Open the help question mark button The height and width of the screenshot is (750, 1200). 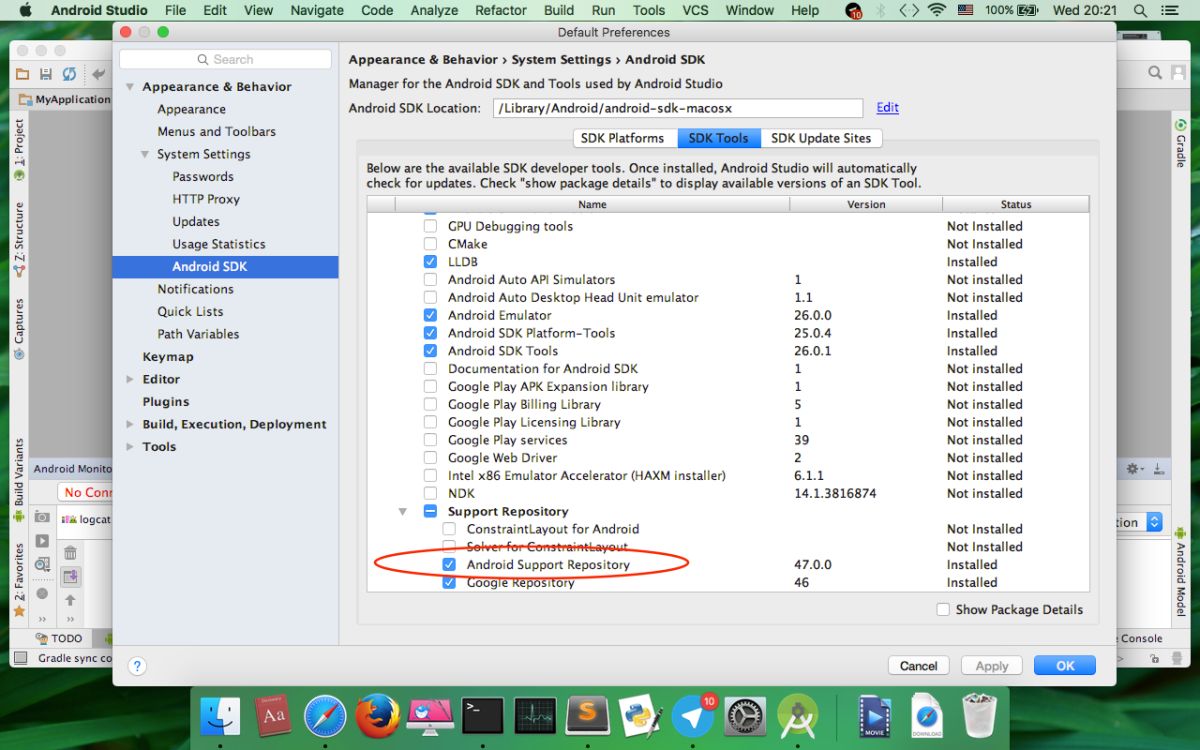click(x=138, y=665)
